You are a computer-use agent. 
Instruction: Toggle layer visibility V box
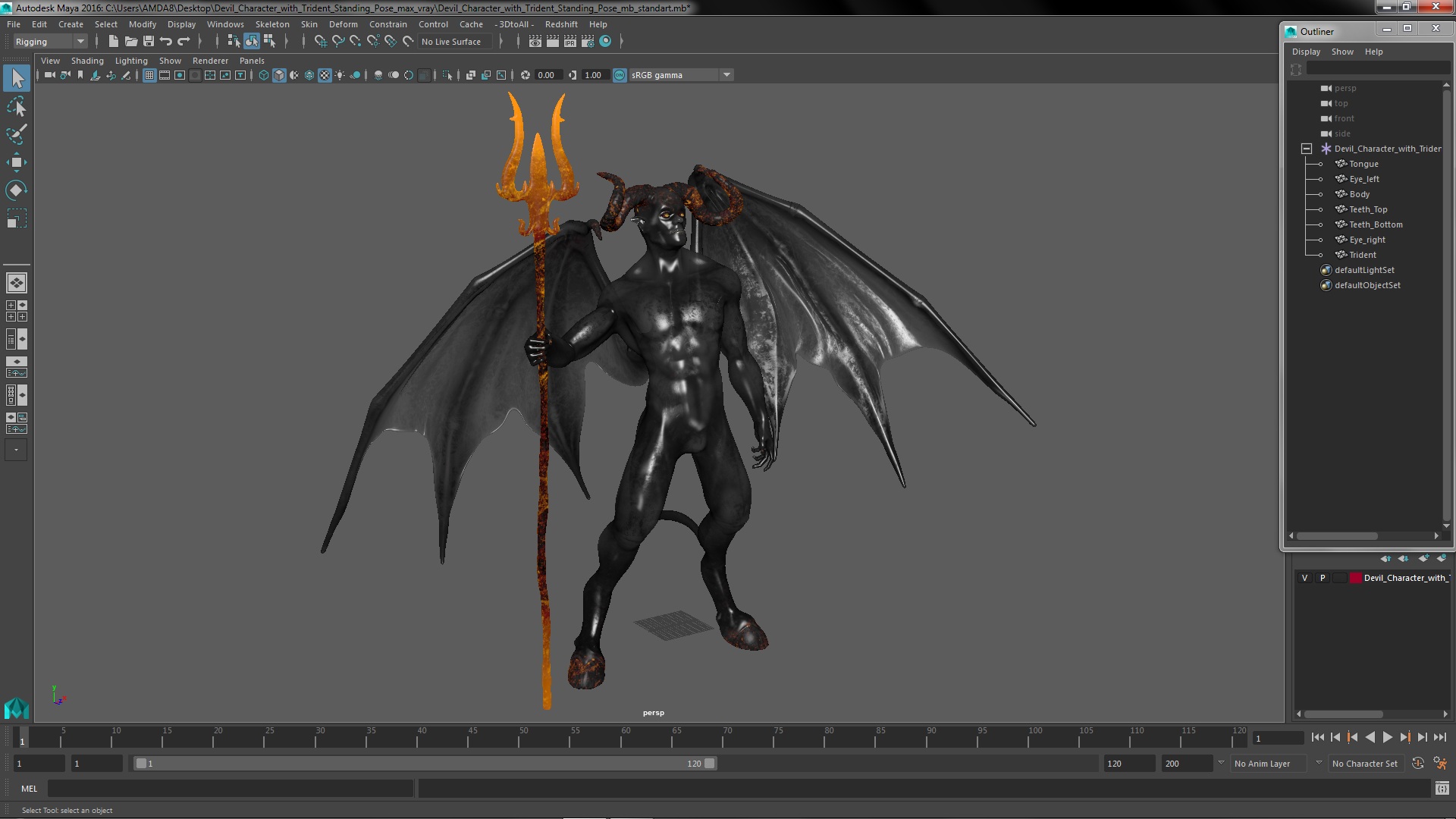pyautogui.click(x=1304, y=578)
